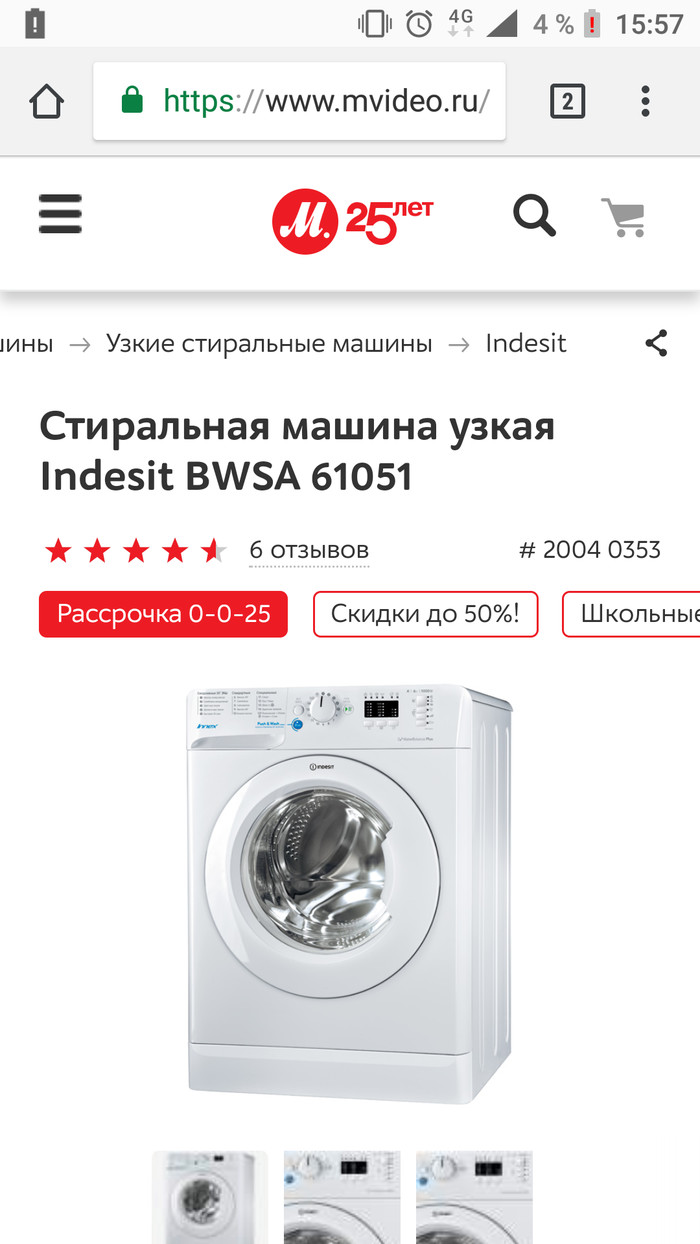Share this product via share icon
The width and height of the screenshot is (700, 1244).
656,344
